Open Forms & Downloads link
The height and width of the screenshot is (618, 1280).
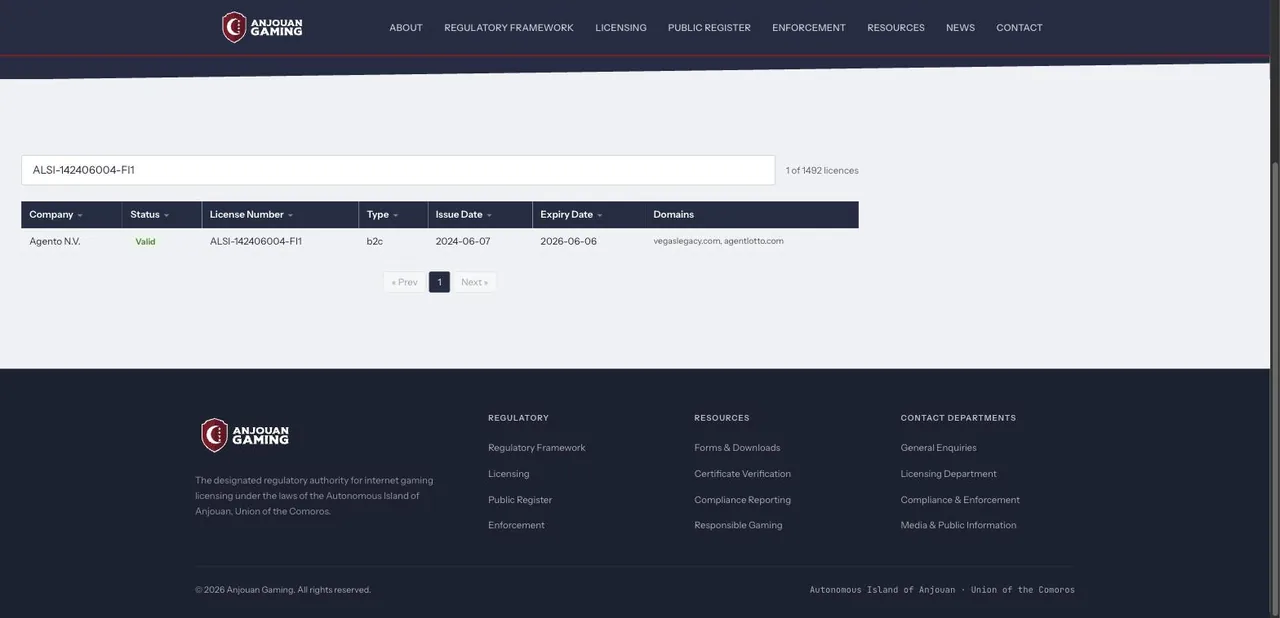pos(738,448)
